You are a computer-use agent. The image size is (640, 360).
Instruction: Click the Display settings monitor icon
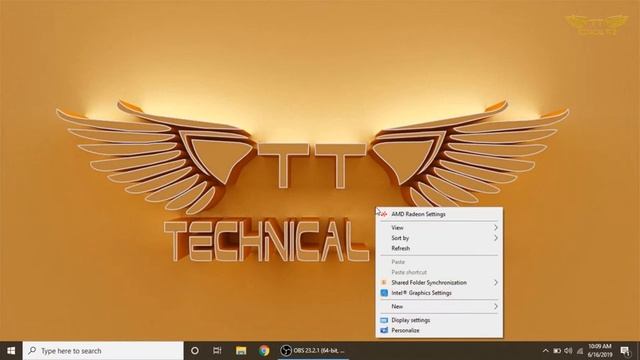[384, 320]
